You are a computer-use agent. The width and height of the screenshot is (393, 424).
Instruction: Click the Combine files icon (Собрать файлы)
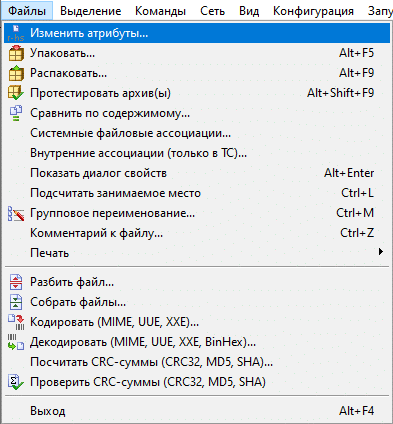coord(16,302)
